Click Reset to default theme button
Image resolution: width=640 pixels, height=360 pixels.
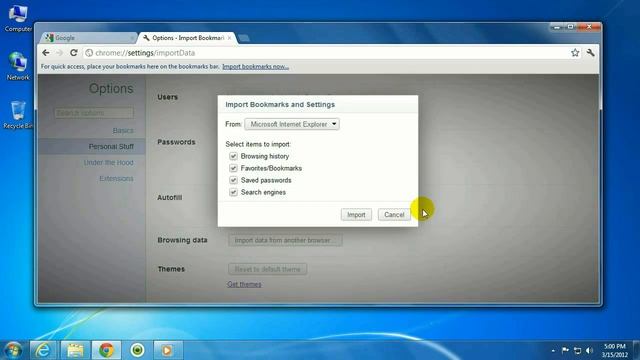(x=267, y=269)
